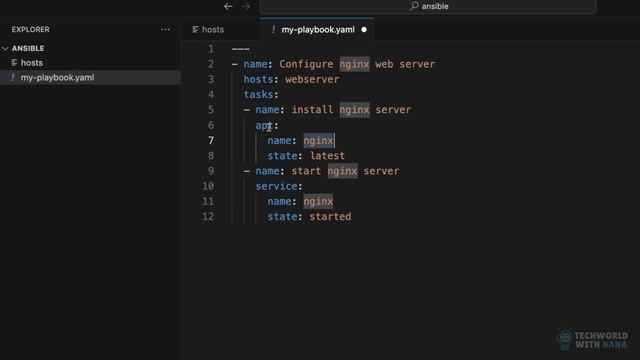Screen dimensions: 640x360
Task: Click line number 12 in gutter
Action: (208, 216)
